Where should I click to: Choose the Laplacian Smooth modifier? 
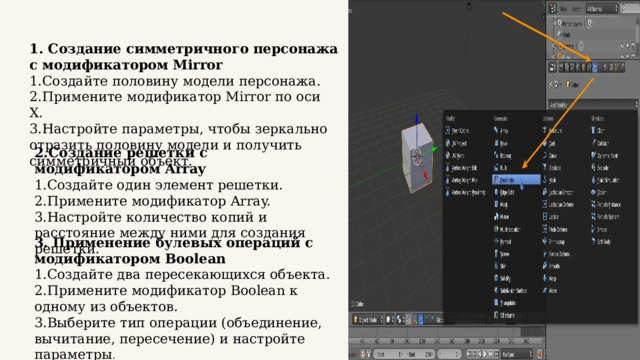558,192
